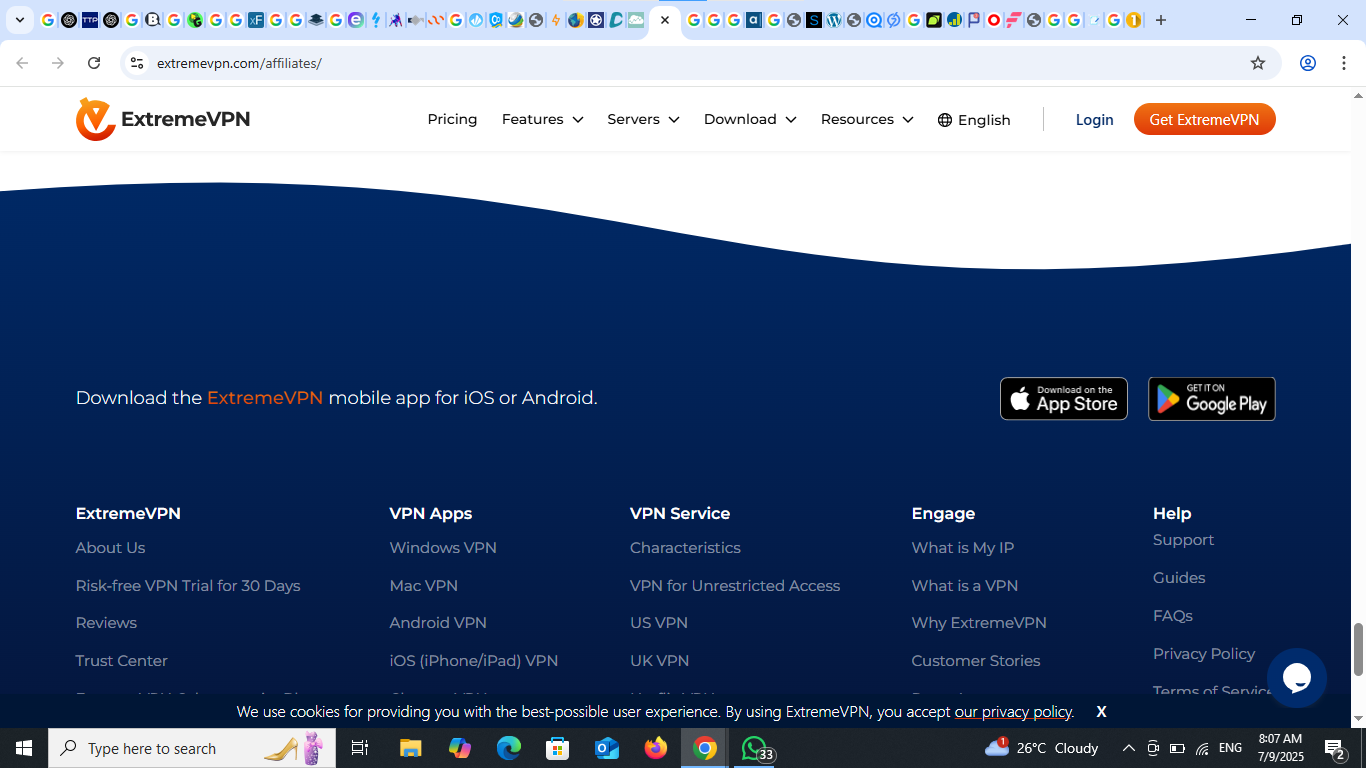The height and width of the screenshot is (768, 1366).
Task: Open iOS (iPhone/iPad) VPN link
Action: (x=473, y=661)
